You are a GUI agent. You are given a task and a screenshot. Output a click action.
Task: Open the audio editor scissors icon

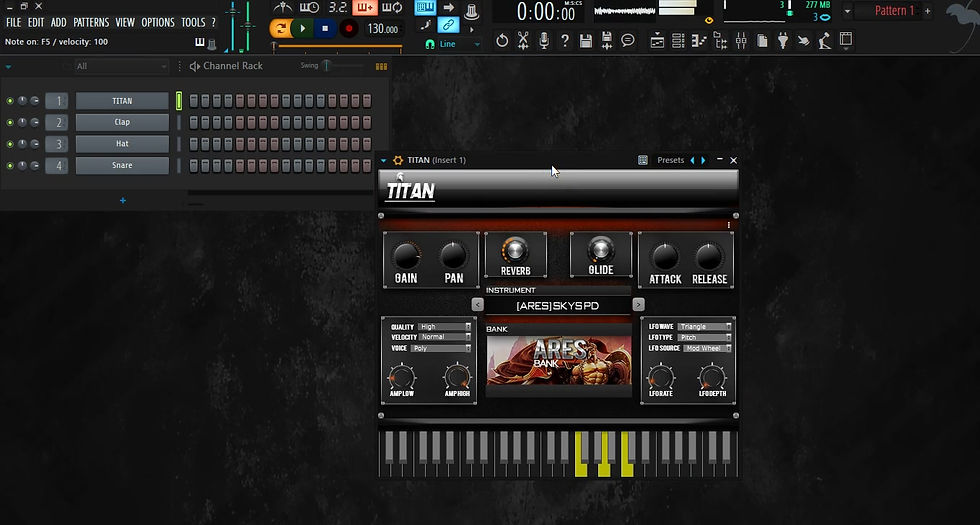coord(522,41)
